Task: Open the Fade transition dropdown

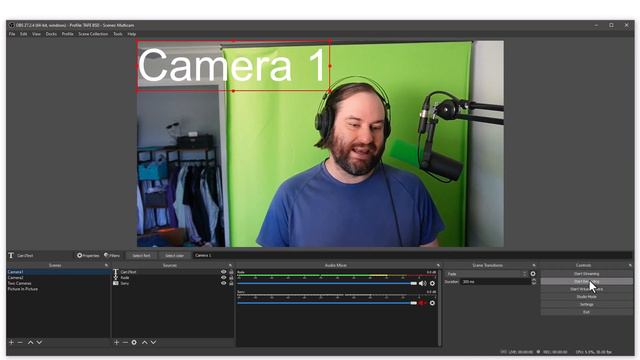Action: [487, 274]
